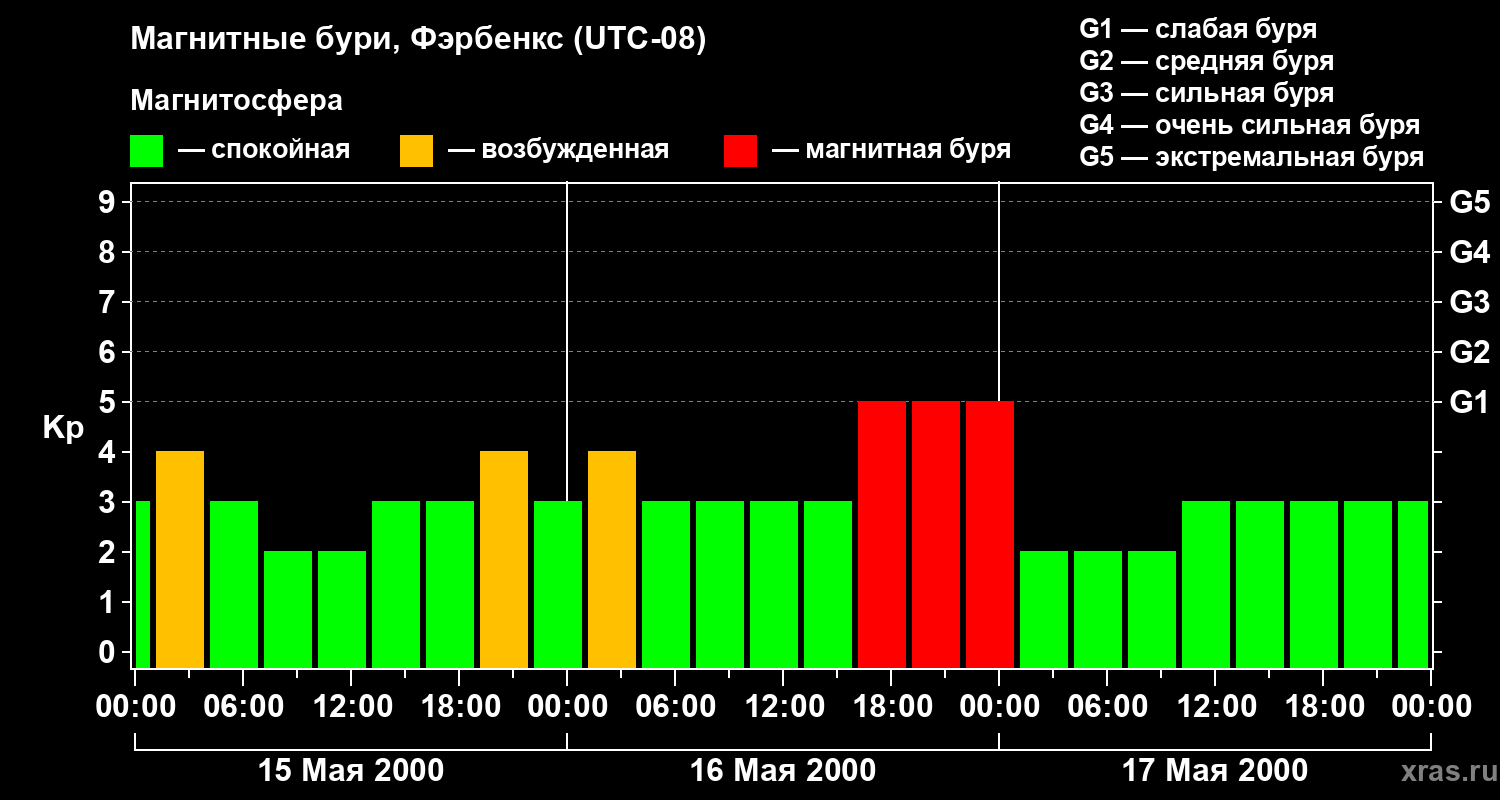Click the '17 Мая 2000' date label
The width and height of the screenshot is (1500, 800).
tap(1215, 771)
